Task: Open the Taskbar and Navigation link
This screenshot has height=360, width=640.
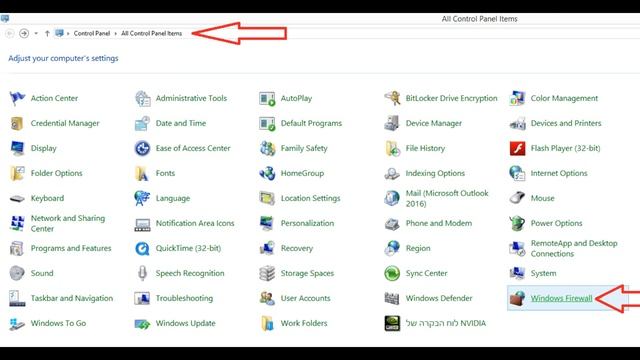Action: [x=72, y=298]
